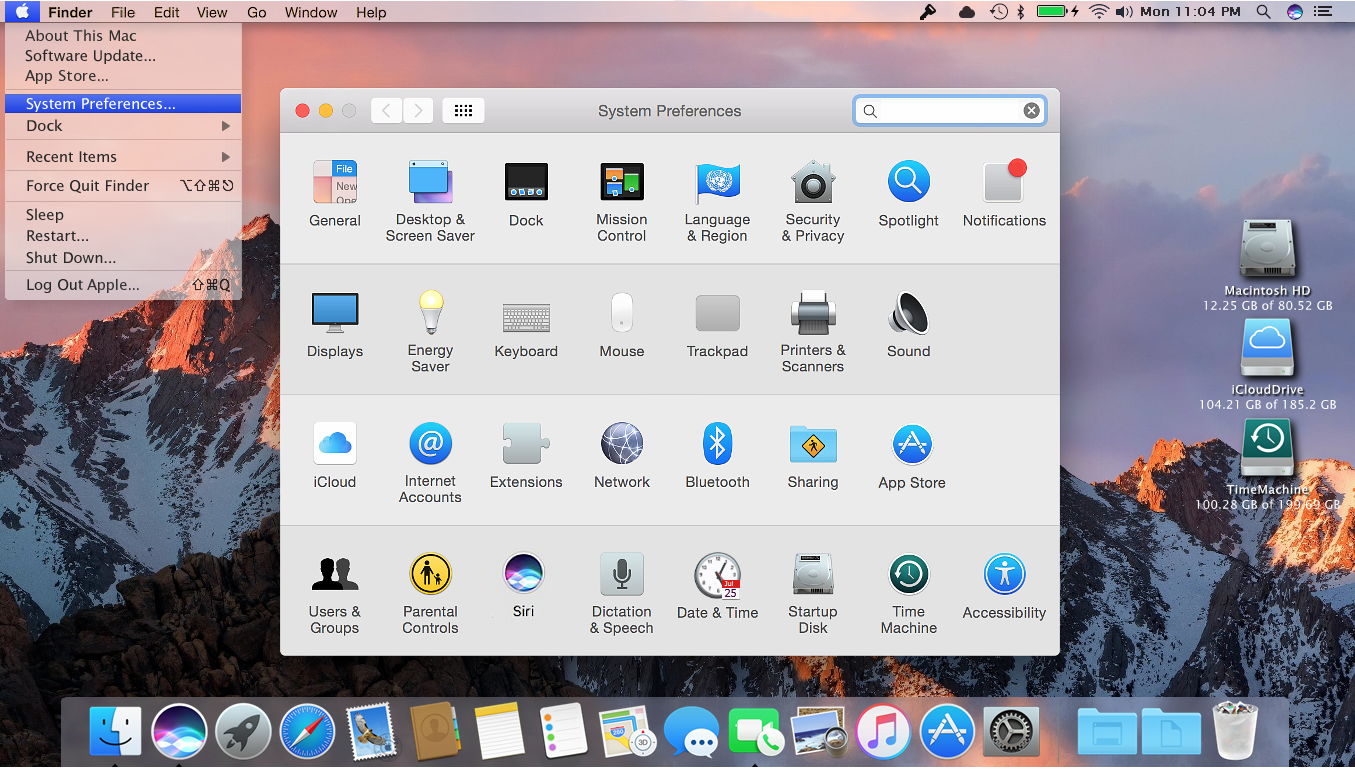Open Internet Accounts preferences
1355x769 pixels.
pyautogui.click(x=430, y=462)
